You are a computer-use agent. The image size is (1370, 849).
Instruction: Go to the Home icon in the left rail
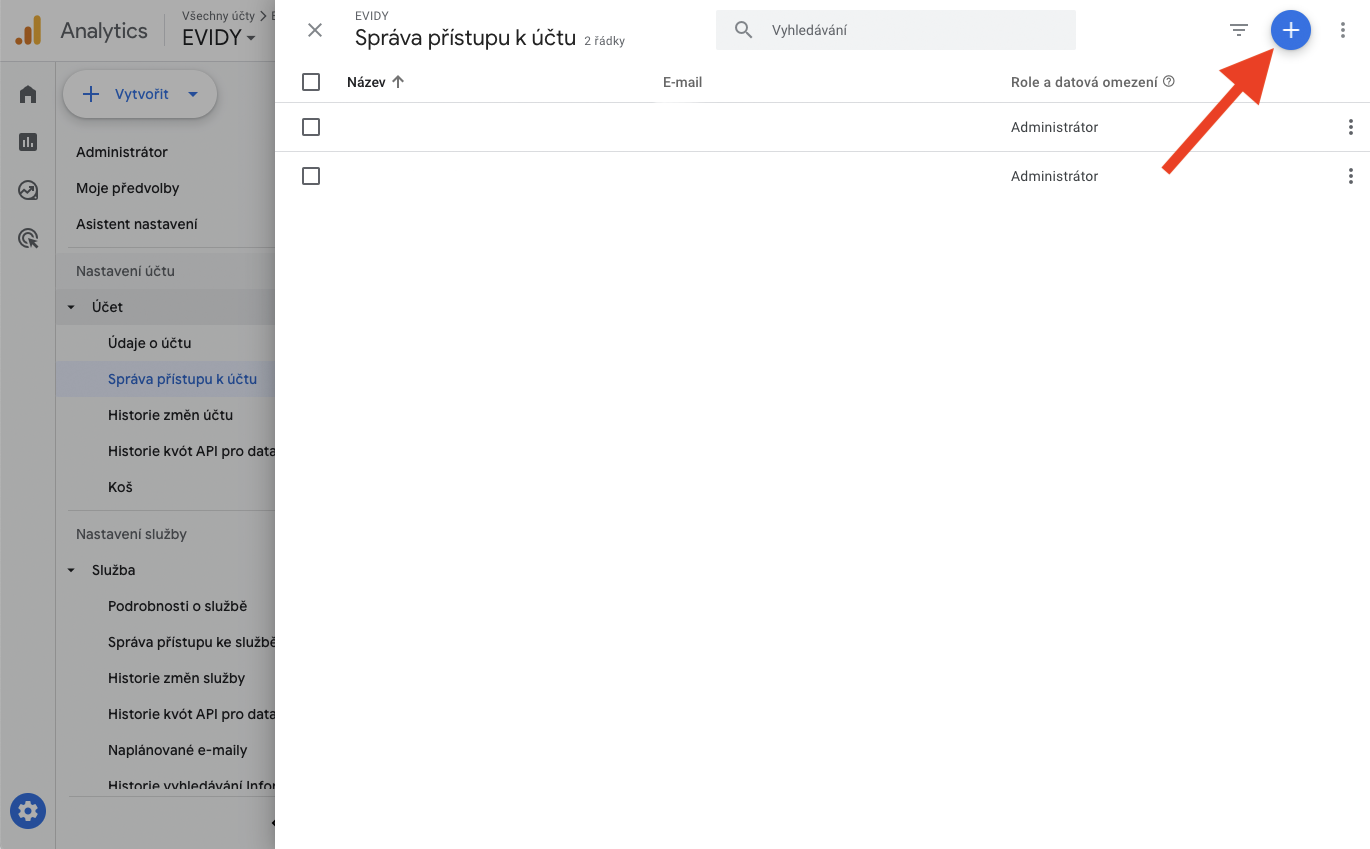[28, 94]
